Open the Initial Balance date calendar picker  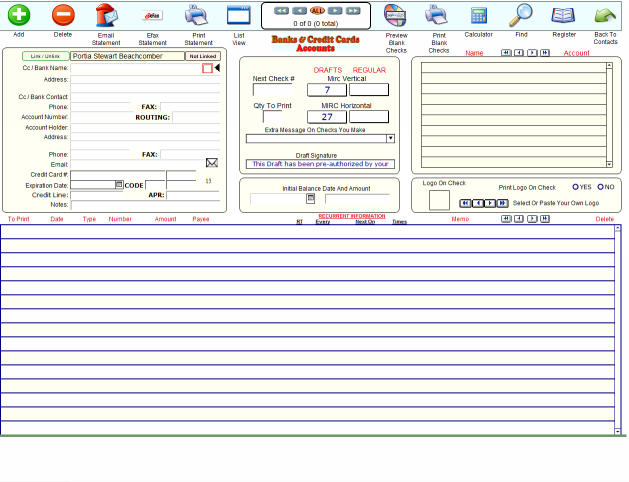click(x=310, y=198)
